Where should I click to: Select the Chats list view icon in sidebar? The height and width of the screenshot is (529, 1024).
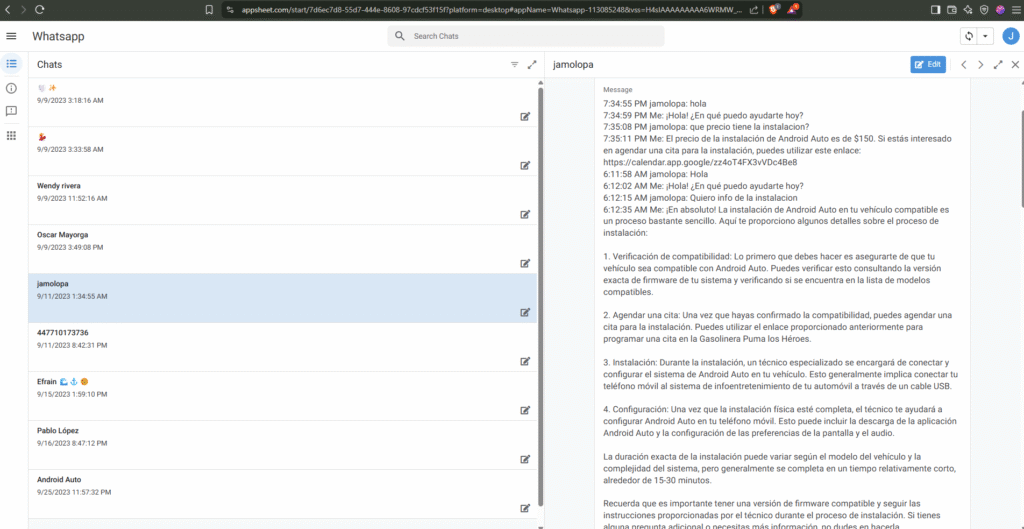coord(11,64)
